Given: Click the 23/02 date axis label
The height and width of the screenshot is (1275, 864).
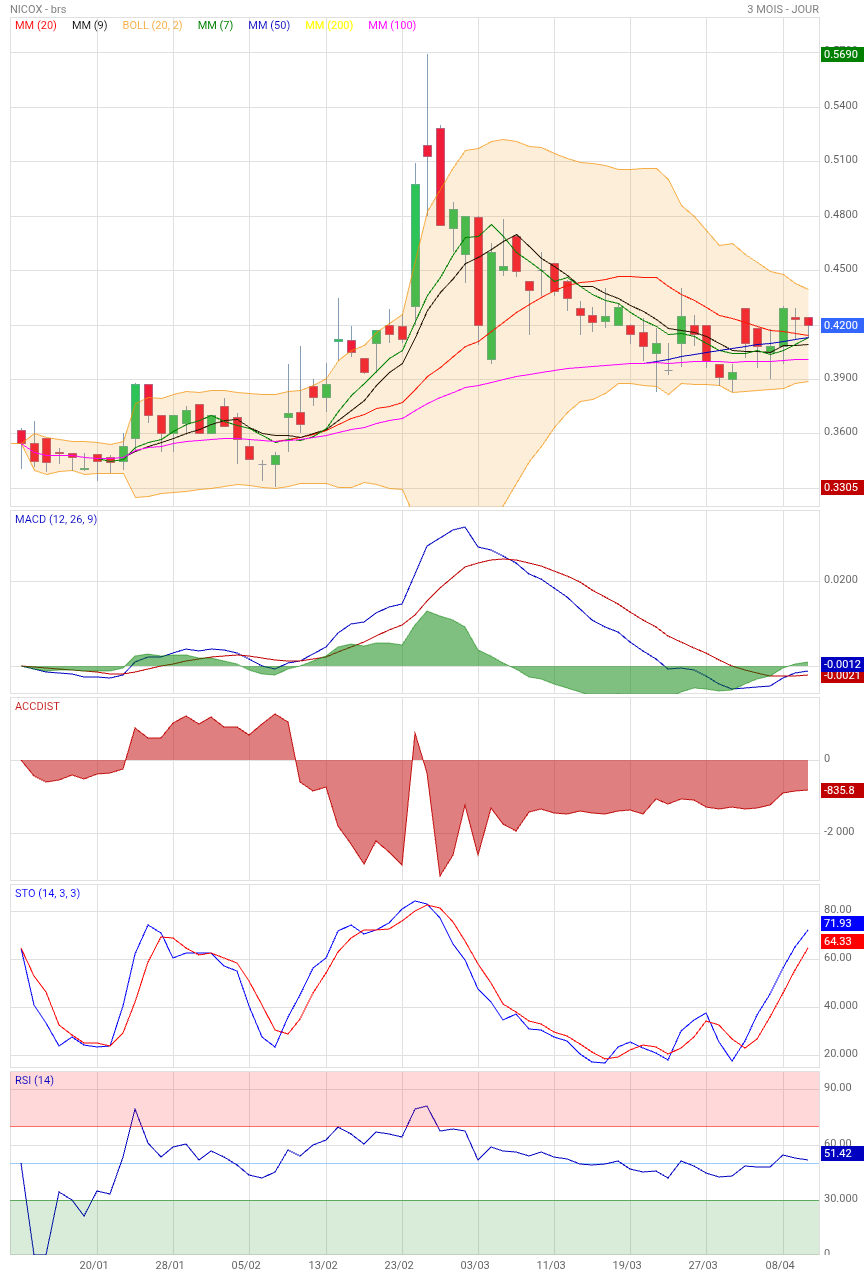Looking at the screenshot, I should (x=399, y=1265).
